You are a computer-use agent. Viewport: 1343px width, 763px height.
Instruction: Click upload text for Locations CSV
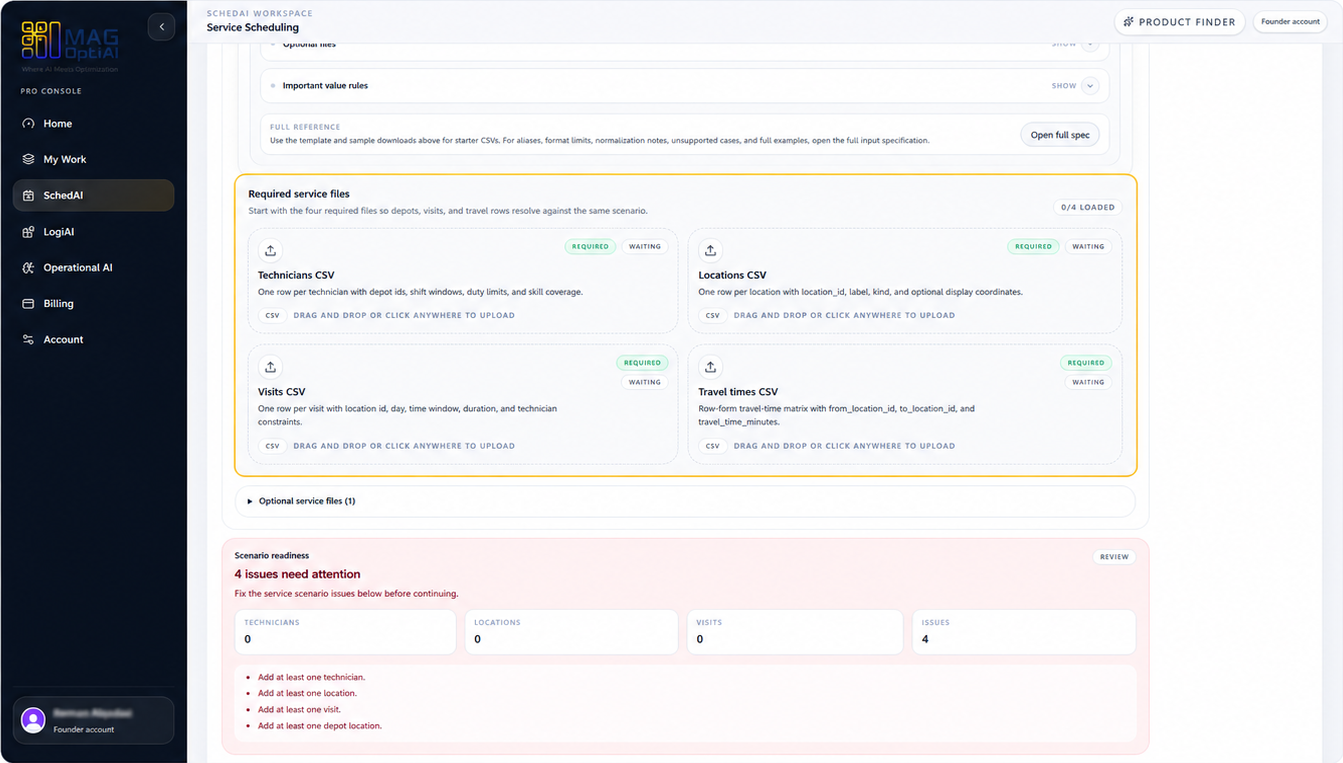[x=844, y=315]
